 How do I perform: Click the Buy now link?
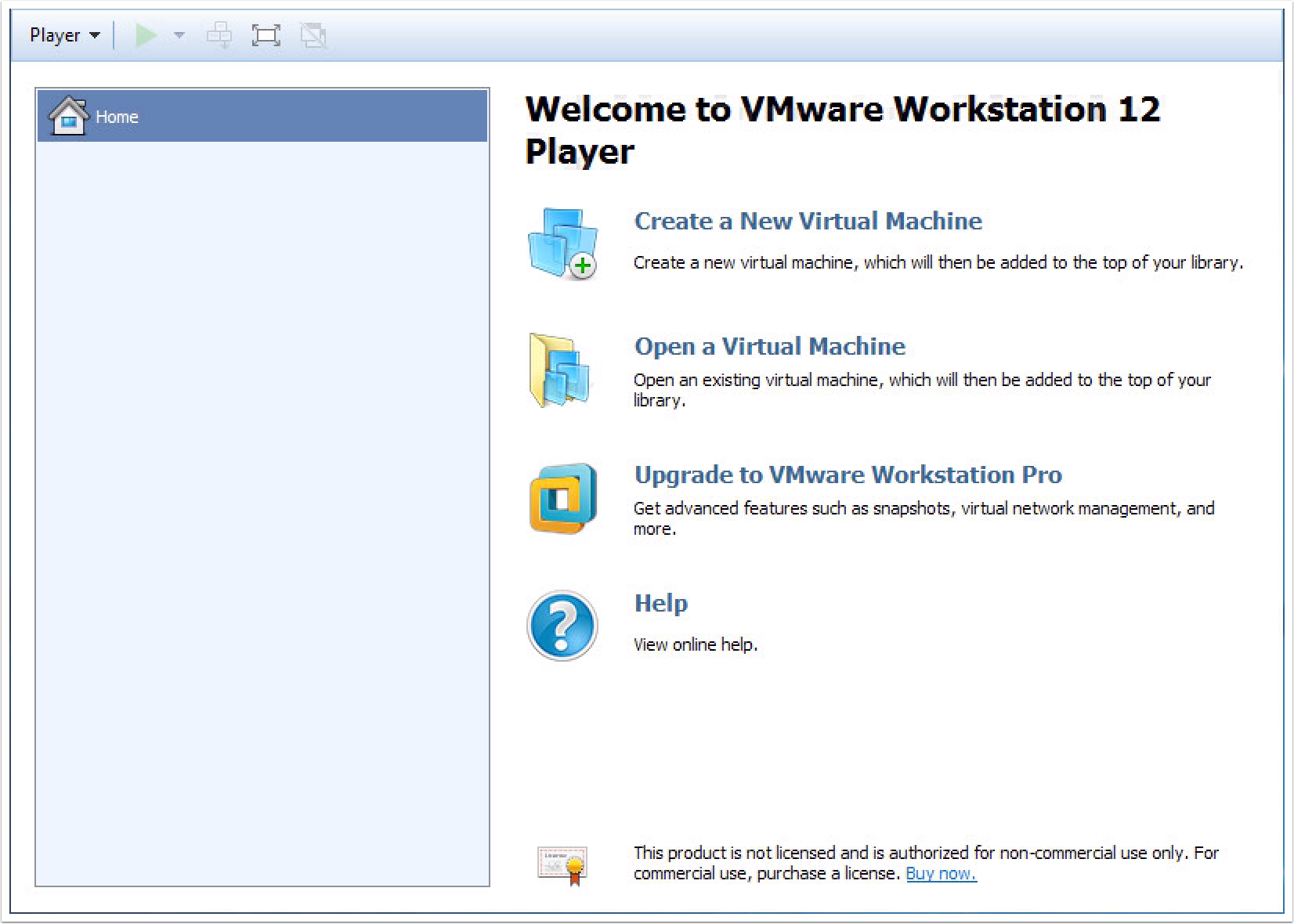[x=941, y=874]
